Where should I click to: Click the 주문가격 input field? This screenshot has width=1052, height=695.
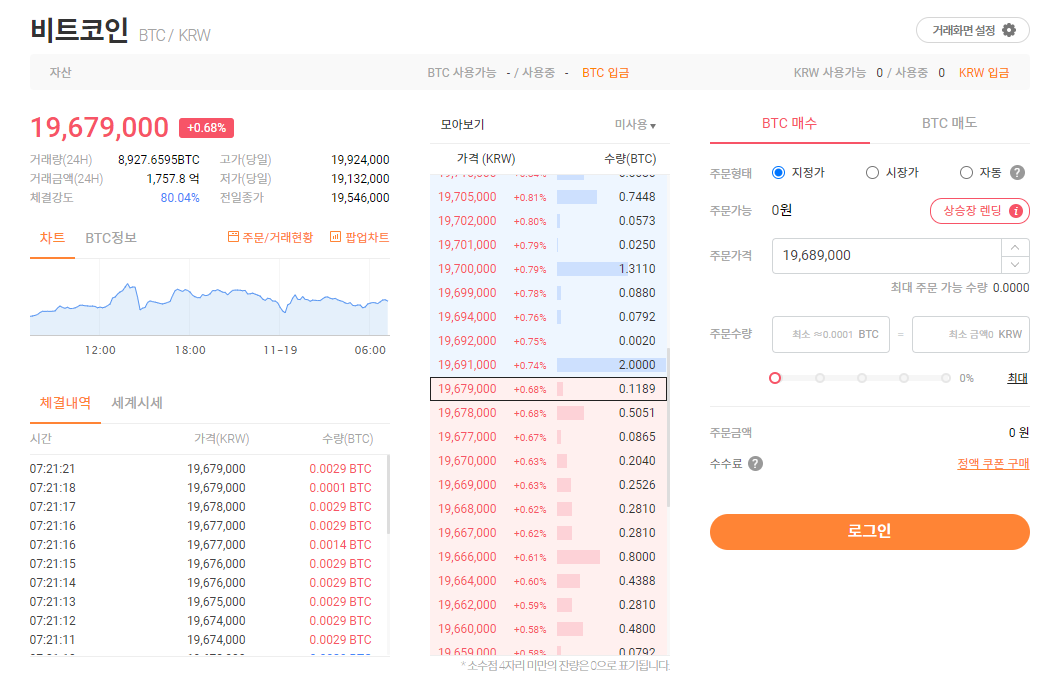(887, 256)
